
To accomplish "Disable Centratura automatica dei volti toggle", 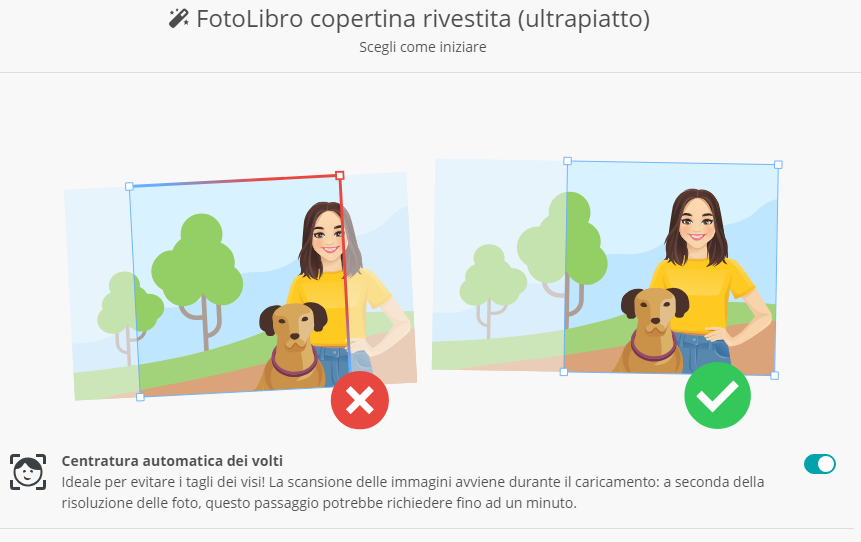I will coord(820,464).
